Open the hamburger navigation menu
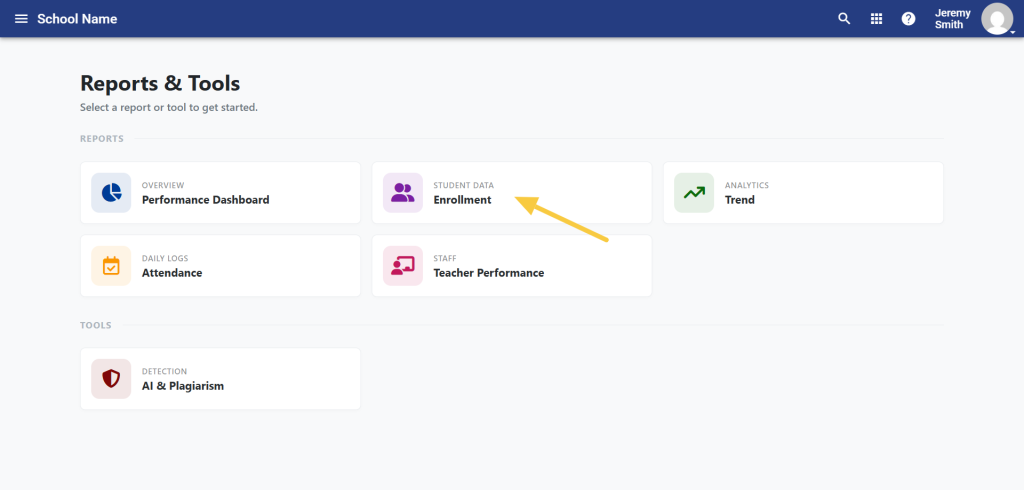Viewport: 1024px width, 490px height. click(x=22, y=19)
